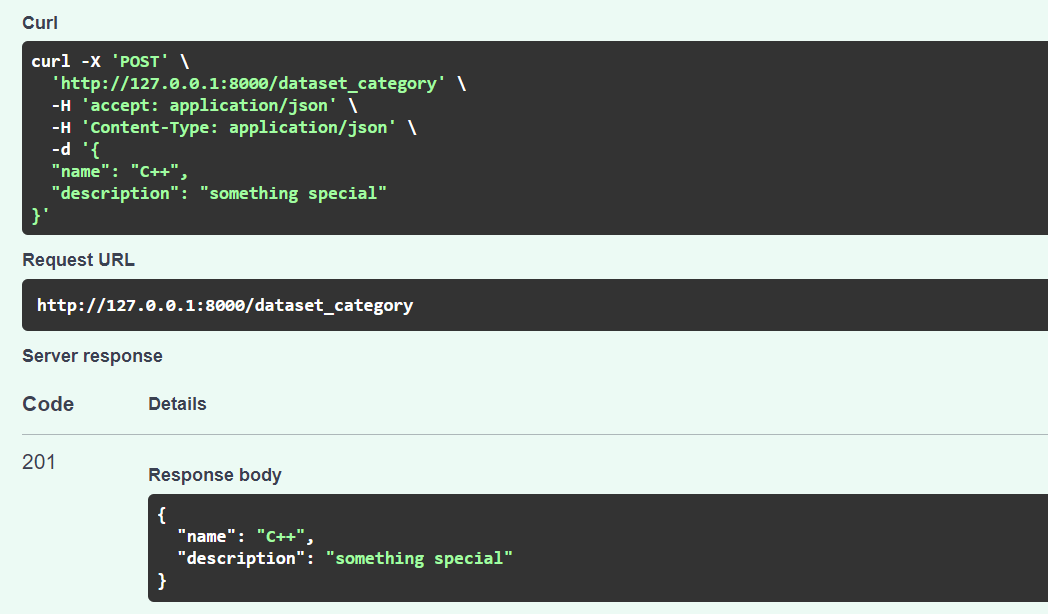Click the dataset_category URL in the curl command
The image size is (1048, 614).
pyautogui.click(x=249, y=84)
